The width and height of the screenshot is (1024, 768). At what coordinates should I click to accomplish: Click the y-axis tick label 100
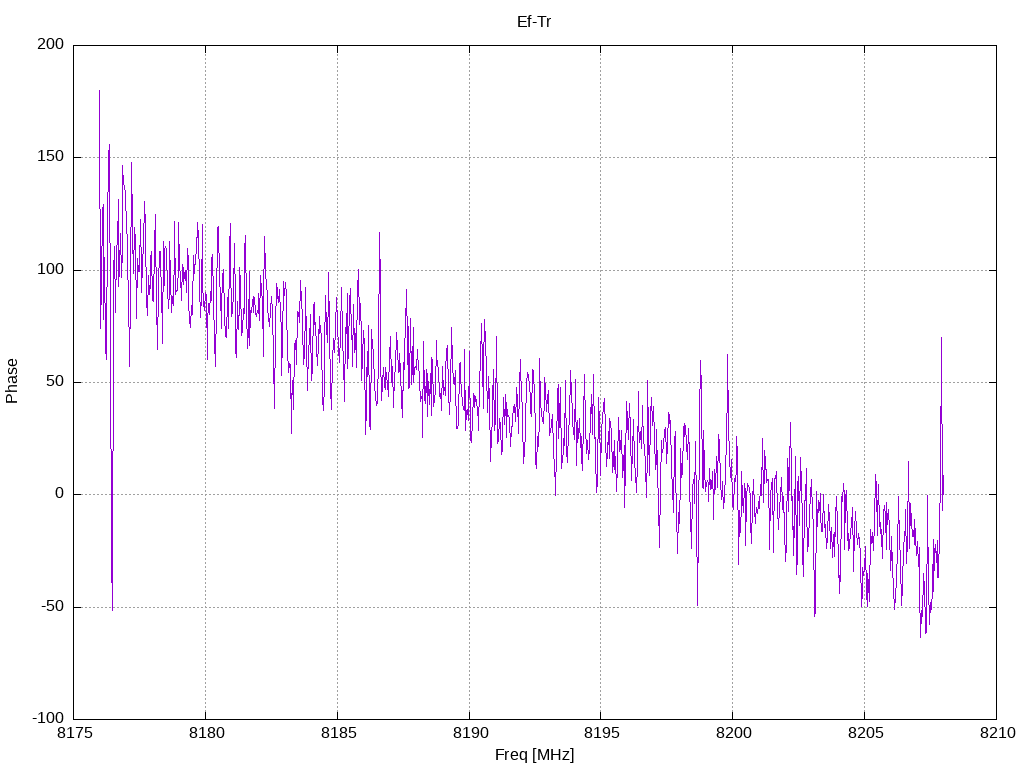(51, 270)
